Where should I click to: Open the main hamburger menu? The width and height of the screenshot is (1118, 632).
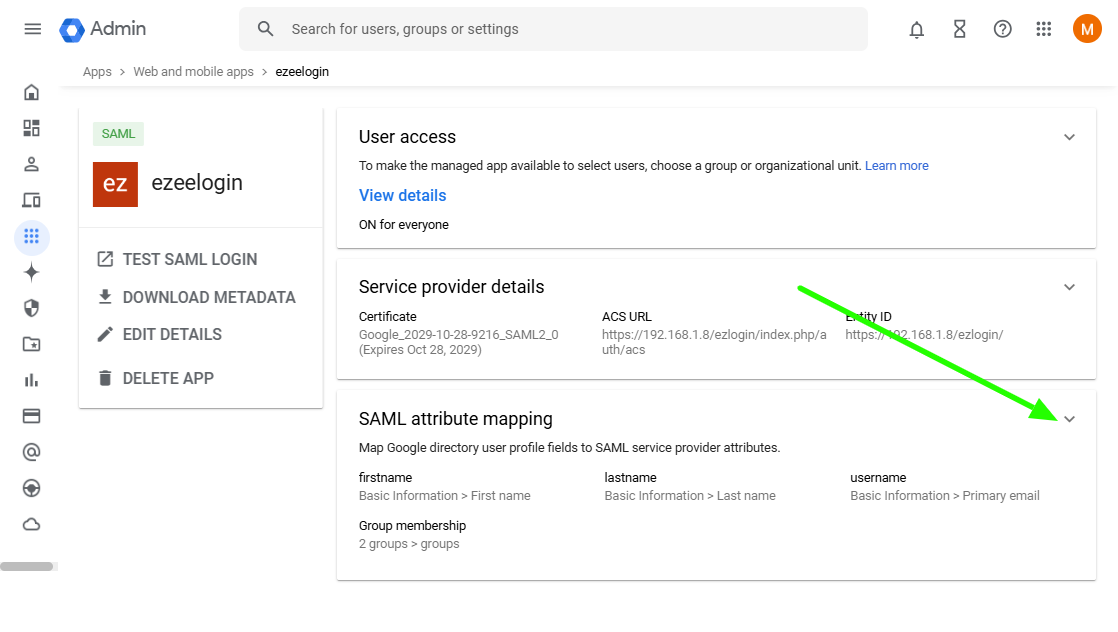32,29
